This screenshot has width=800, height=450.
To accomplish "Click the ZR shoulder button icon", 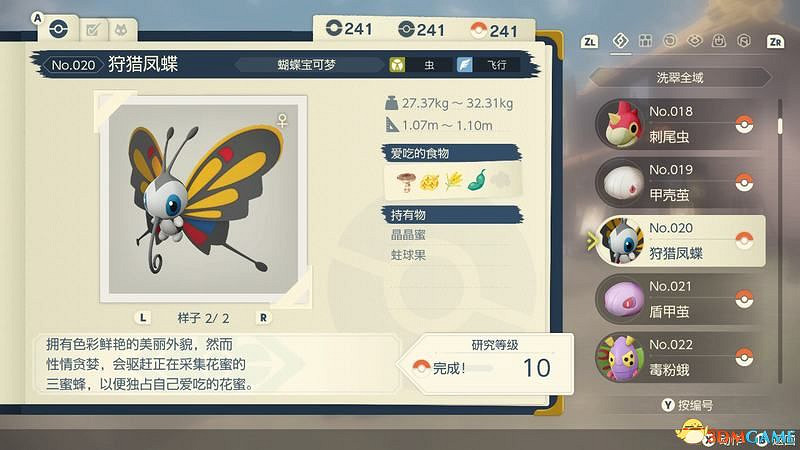I will tap(775, 41).
